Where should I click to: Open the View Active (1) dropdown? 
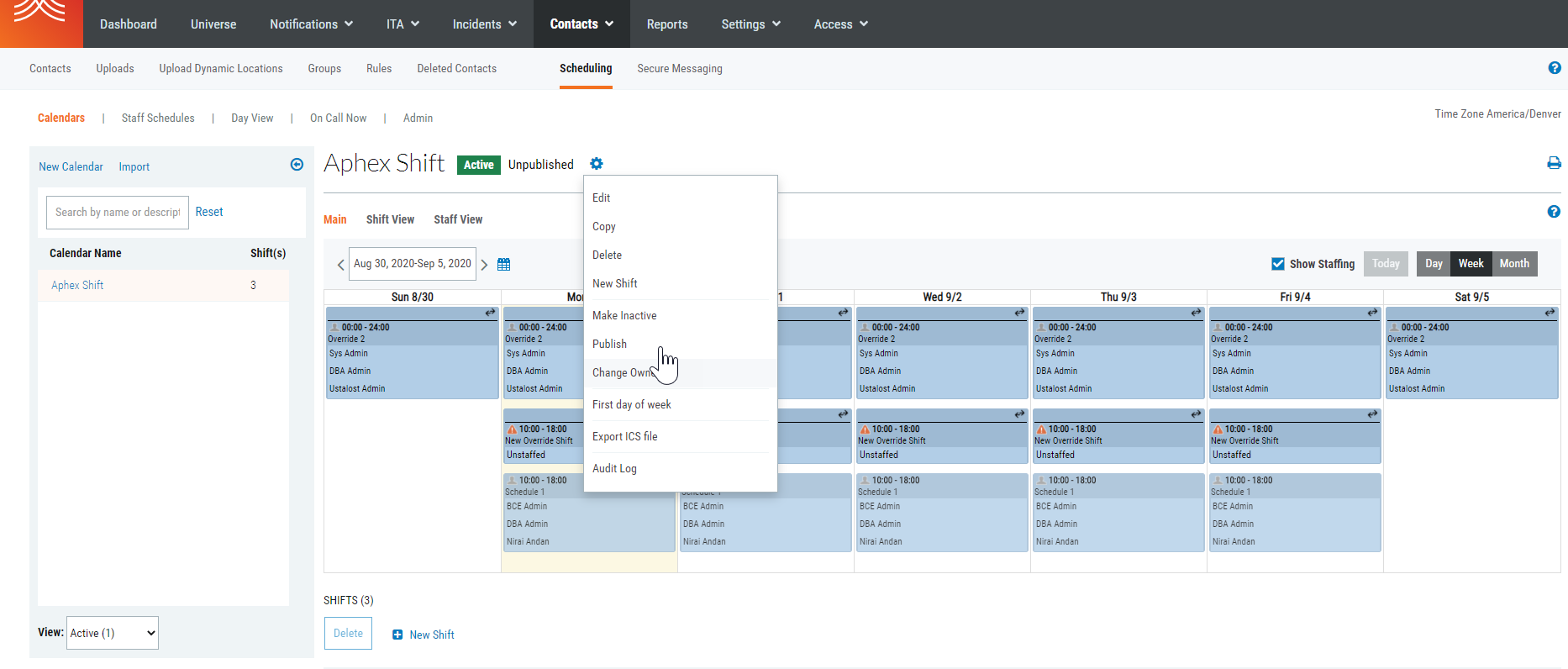click(x=113, y=633)
